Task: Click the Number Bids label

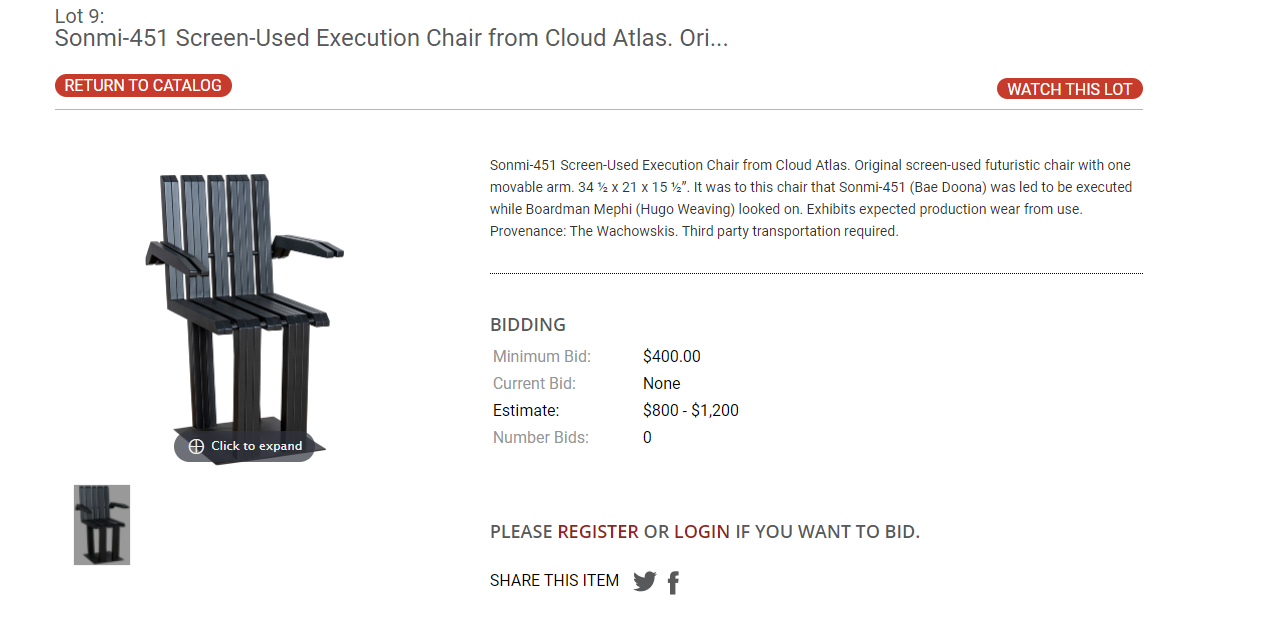Action: click(x=540, y=437)
